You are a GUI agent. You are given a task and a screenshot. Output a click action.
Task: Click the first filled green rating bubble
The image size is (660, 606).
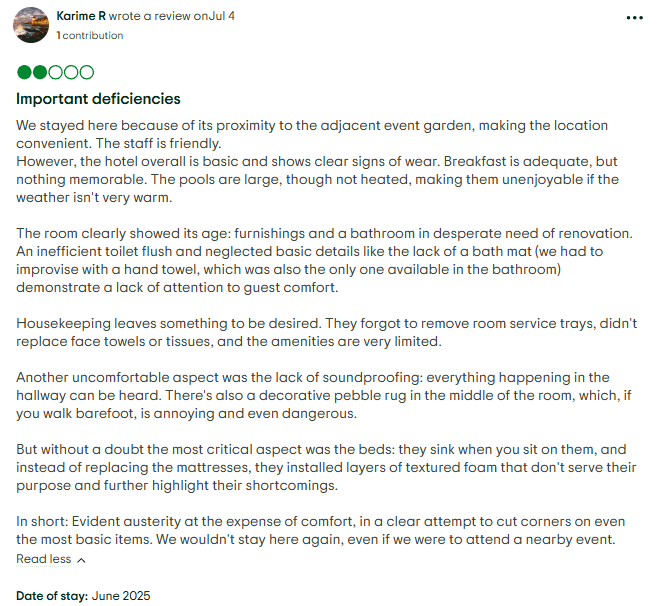[x=24, y=73]
